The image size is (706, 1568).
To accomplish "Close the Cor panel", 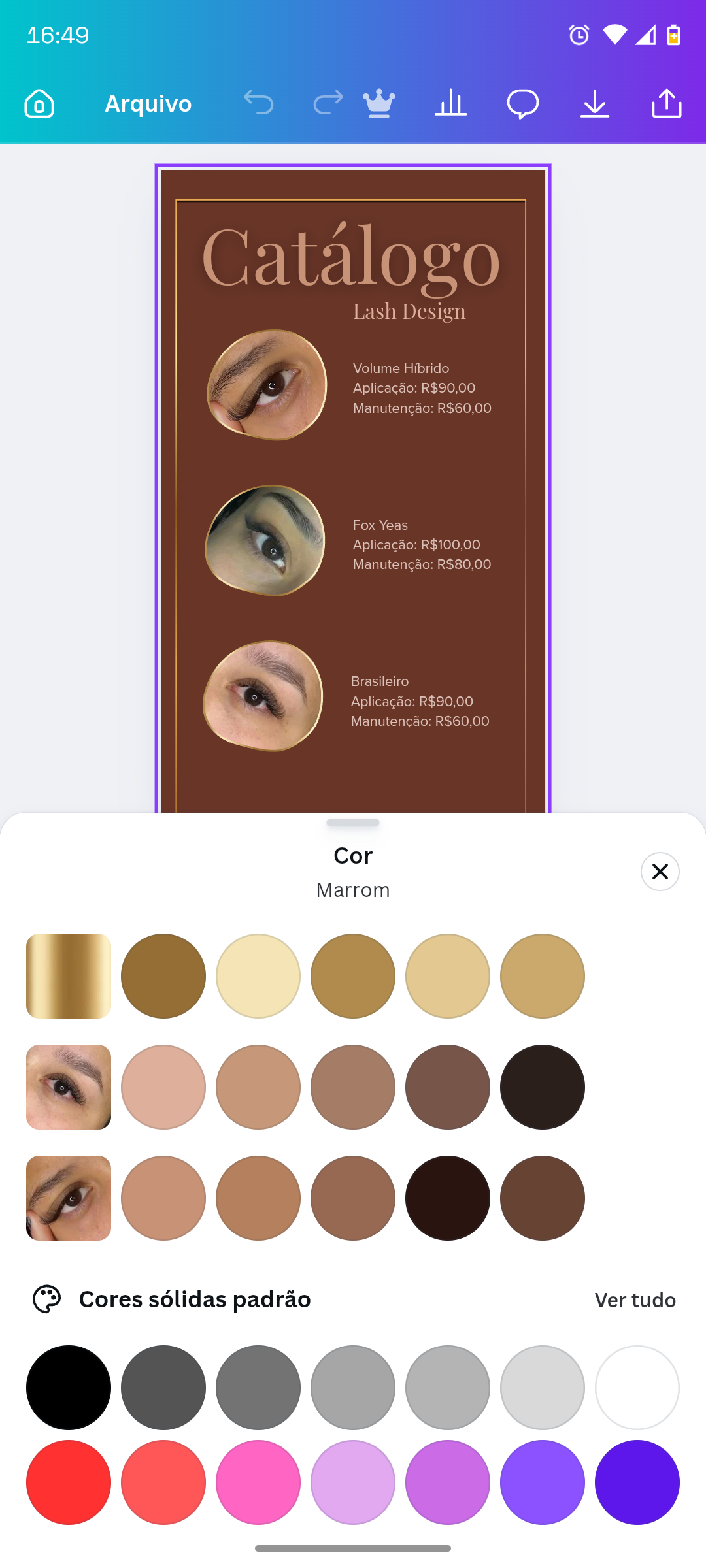I will pos(660,872).
